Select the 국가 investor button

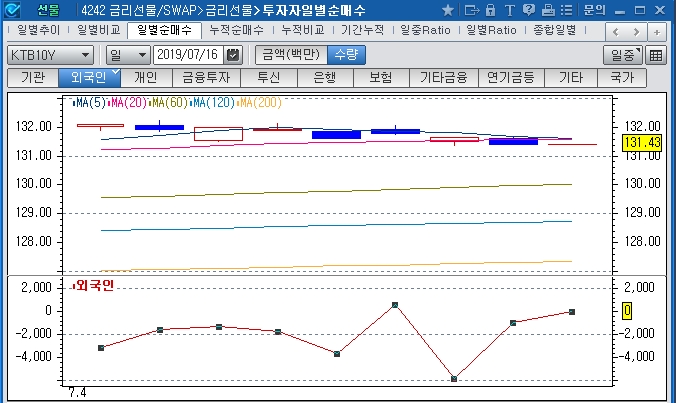(622, 78)
